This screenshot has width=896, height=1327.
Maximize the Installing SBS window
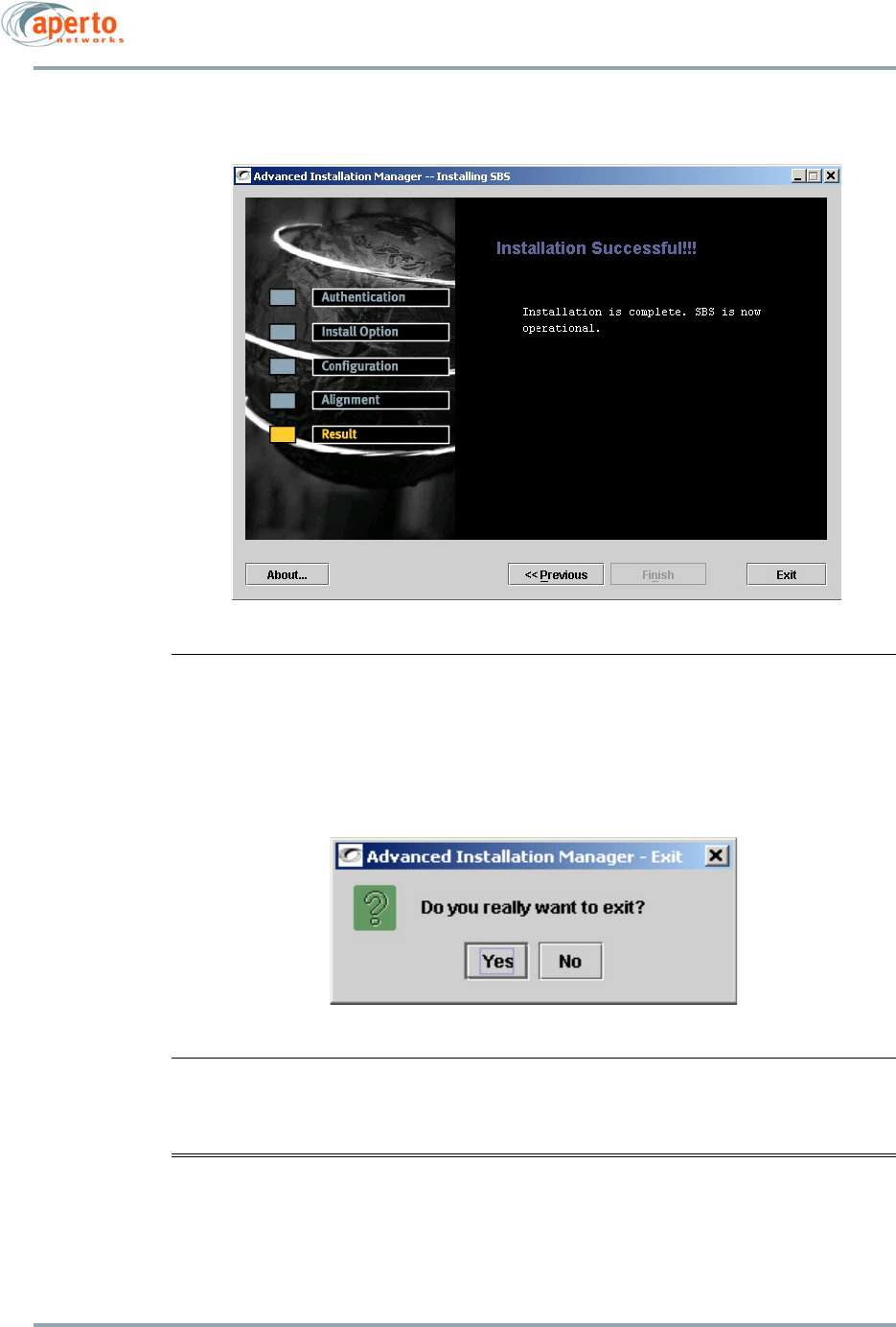coord(815,176)
